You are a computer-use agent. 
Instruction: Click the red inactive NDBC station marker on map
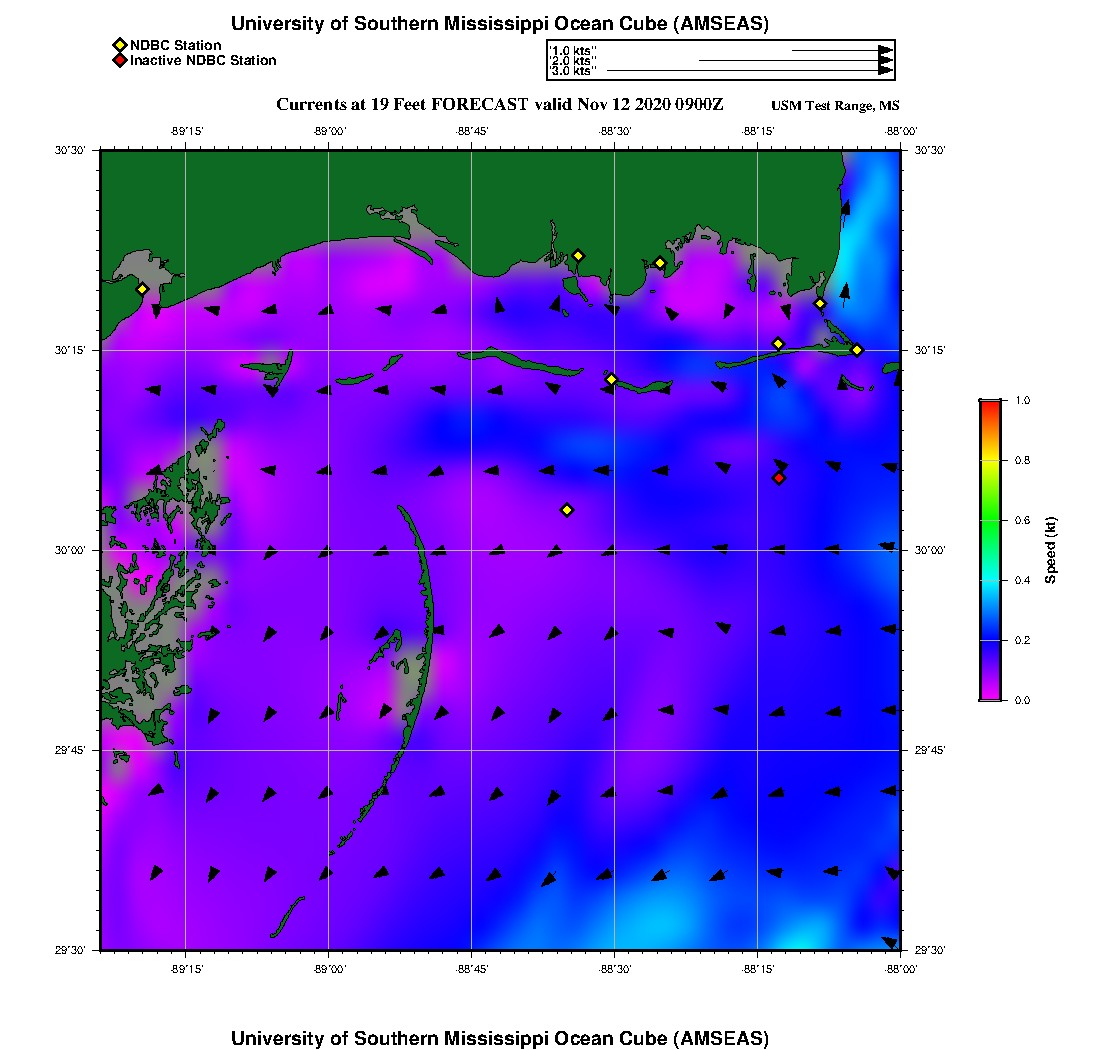point(779,478)
